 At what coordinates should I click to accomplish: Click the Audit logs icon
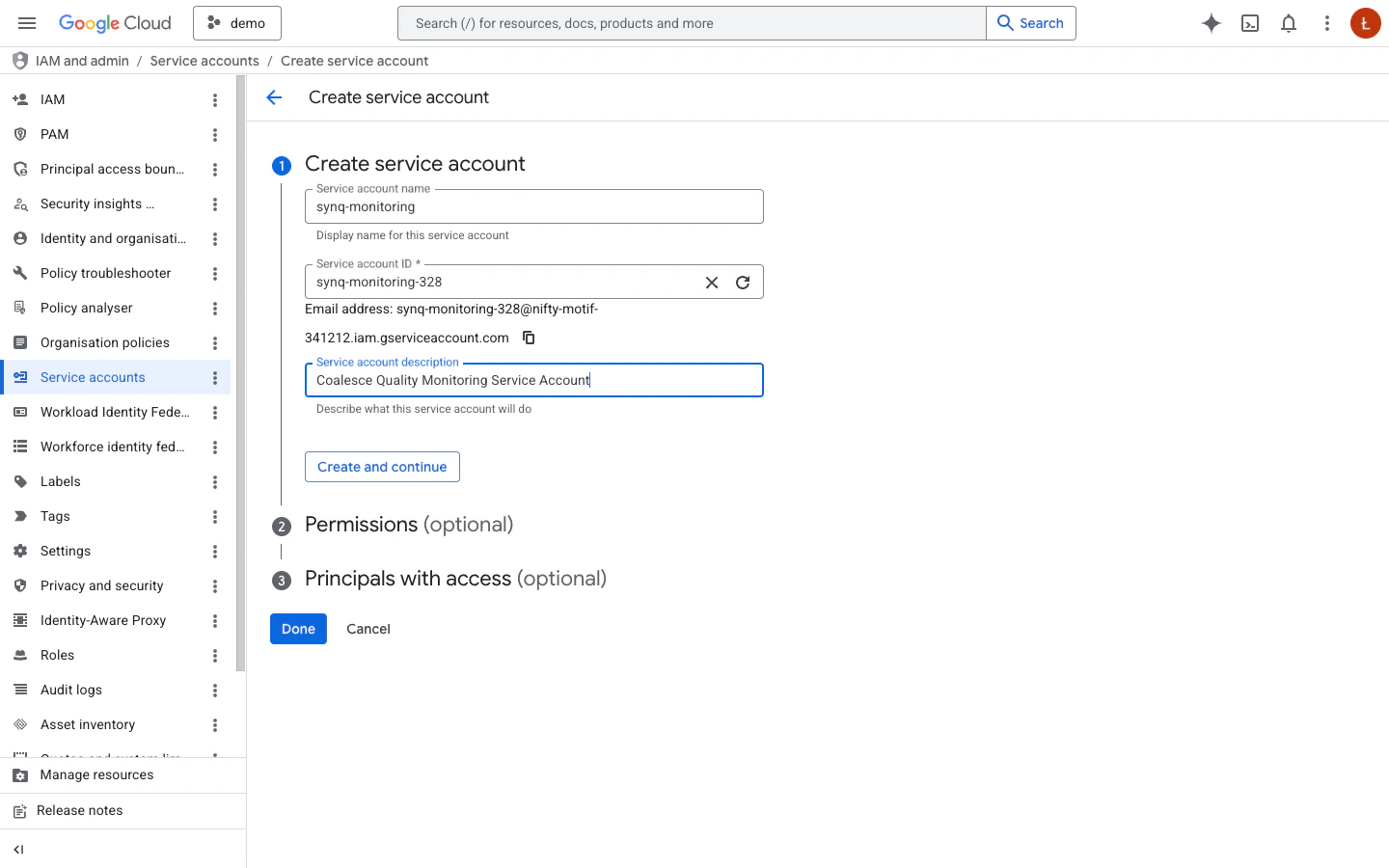tap(20, 690)
